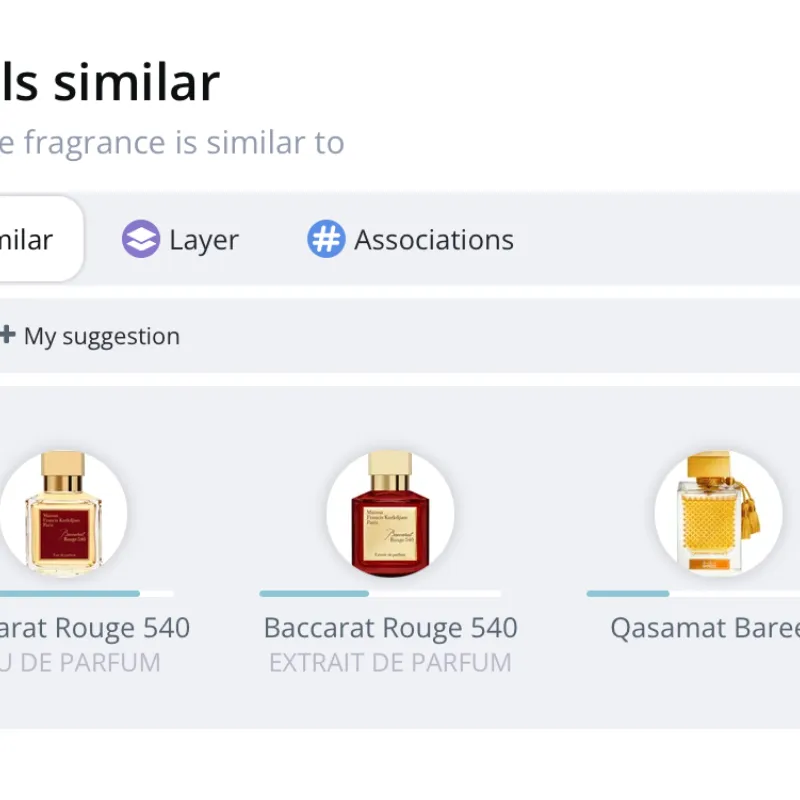Click the purple Layer stack icon
Image resolution: width=800 pixels, height=800 pixels.
(x=141, y=240)
